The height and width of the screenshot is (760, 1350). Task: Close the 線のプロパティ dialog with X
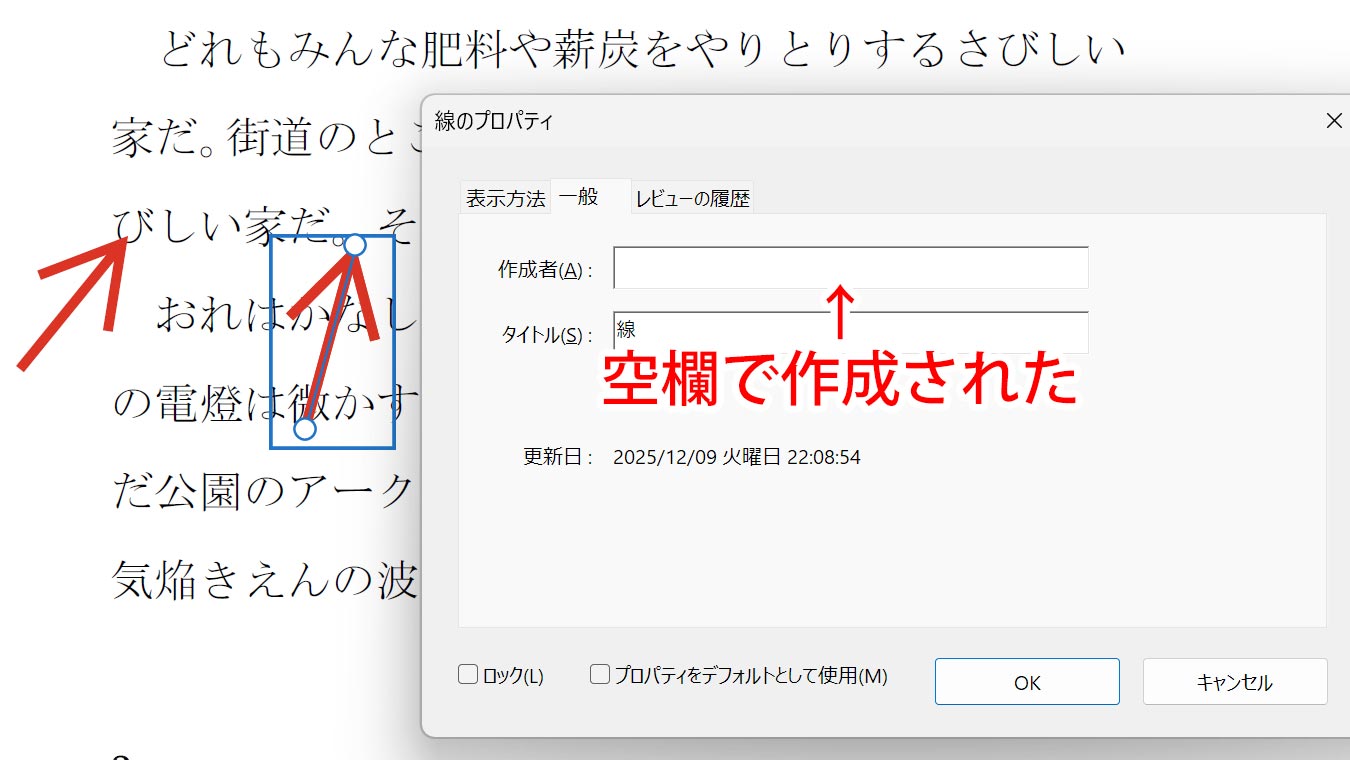point(1333,121)
